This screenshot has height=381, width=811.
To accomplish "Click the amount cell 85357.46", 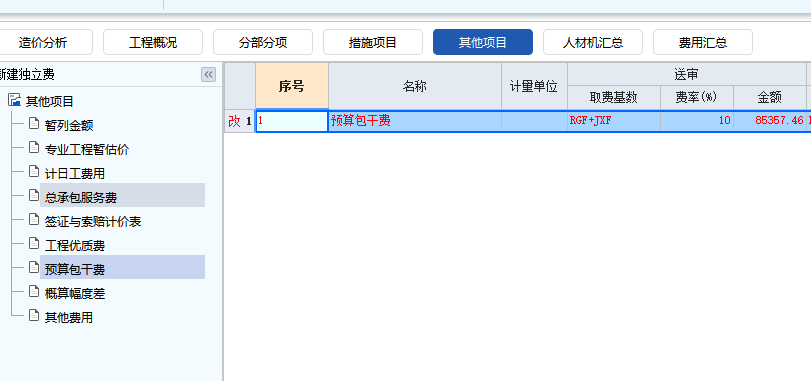I will tap(770, 121).
